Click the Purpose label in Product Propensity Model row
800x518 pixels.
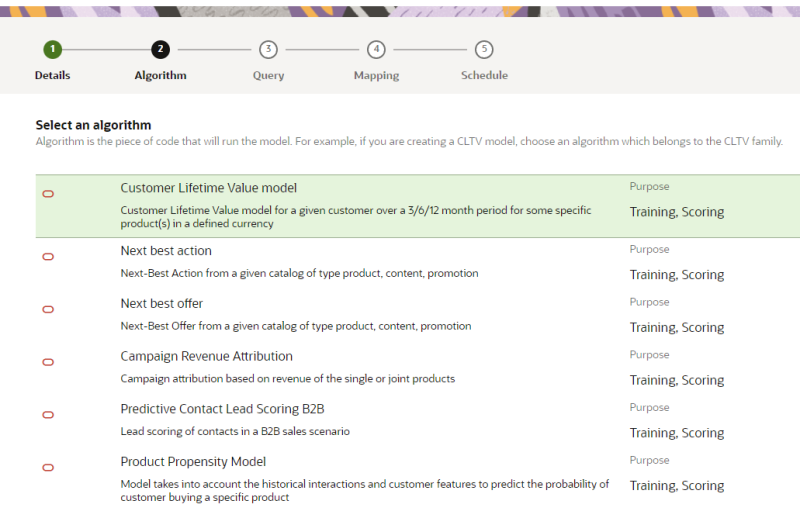click(649, 460)
